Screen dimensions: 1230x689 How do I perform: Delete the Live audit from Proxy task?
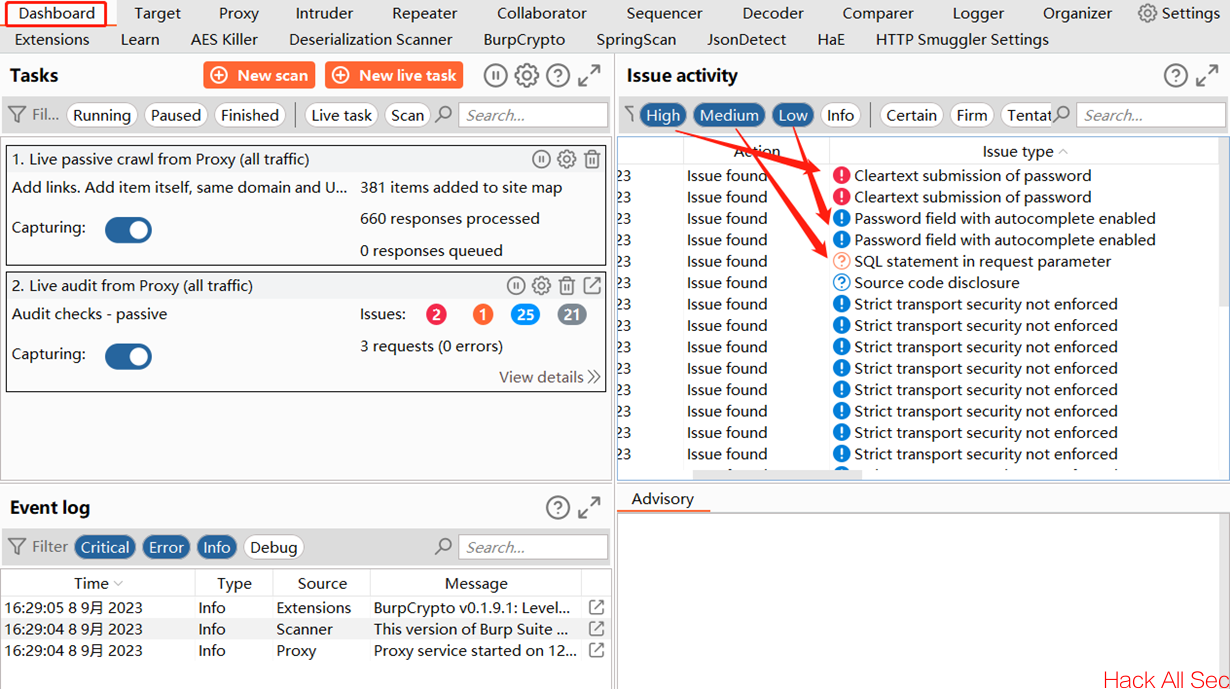[x=567, y=286]
